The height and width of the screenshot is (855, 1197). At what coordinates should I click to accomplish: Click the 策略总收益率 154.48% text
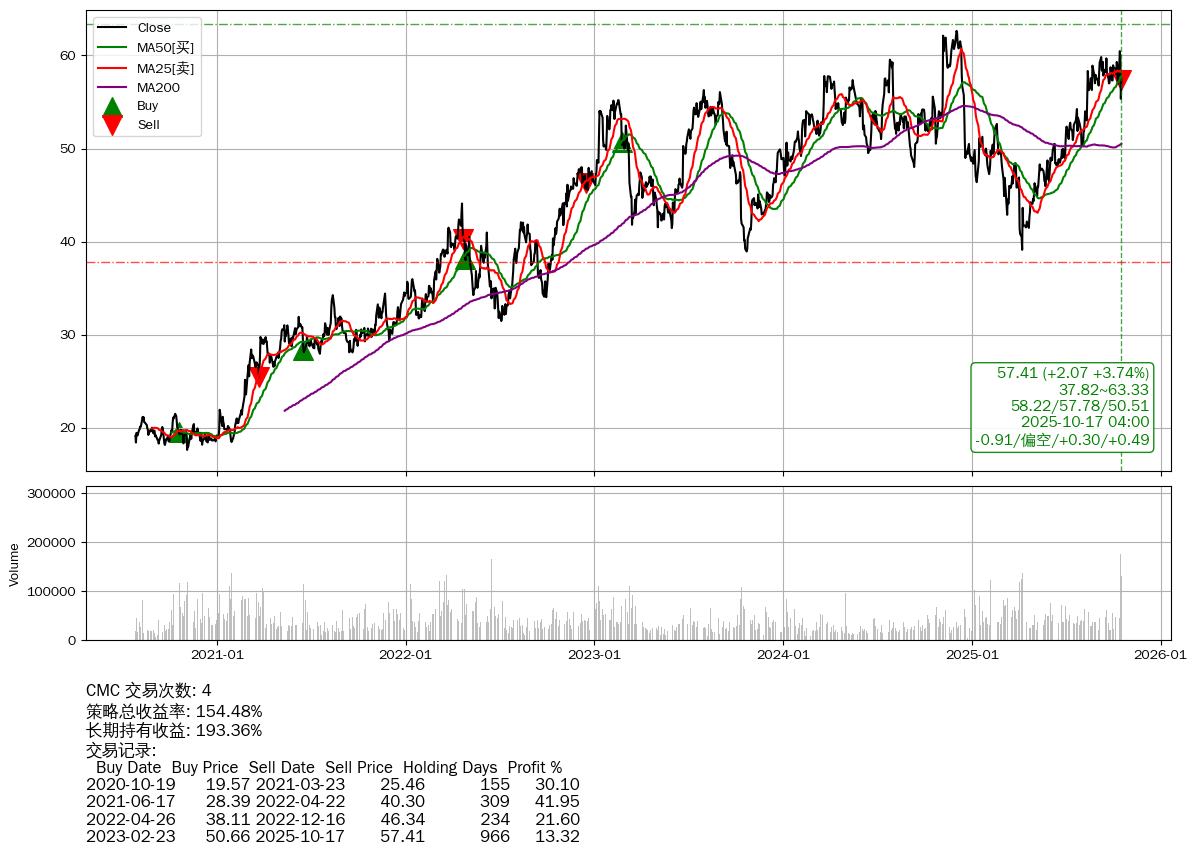pos(174,711)
